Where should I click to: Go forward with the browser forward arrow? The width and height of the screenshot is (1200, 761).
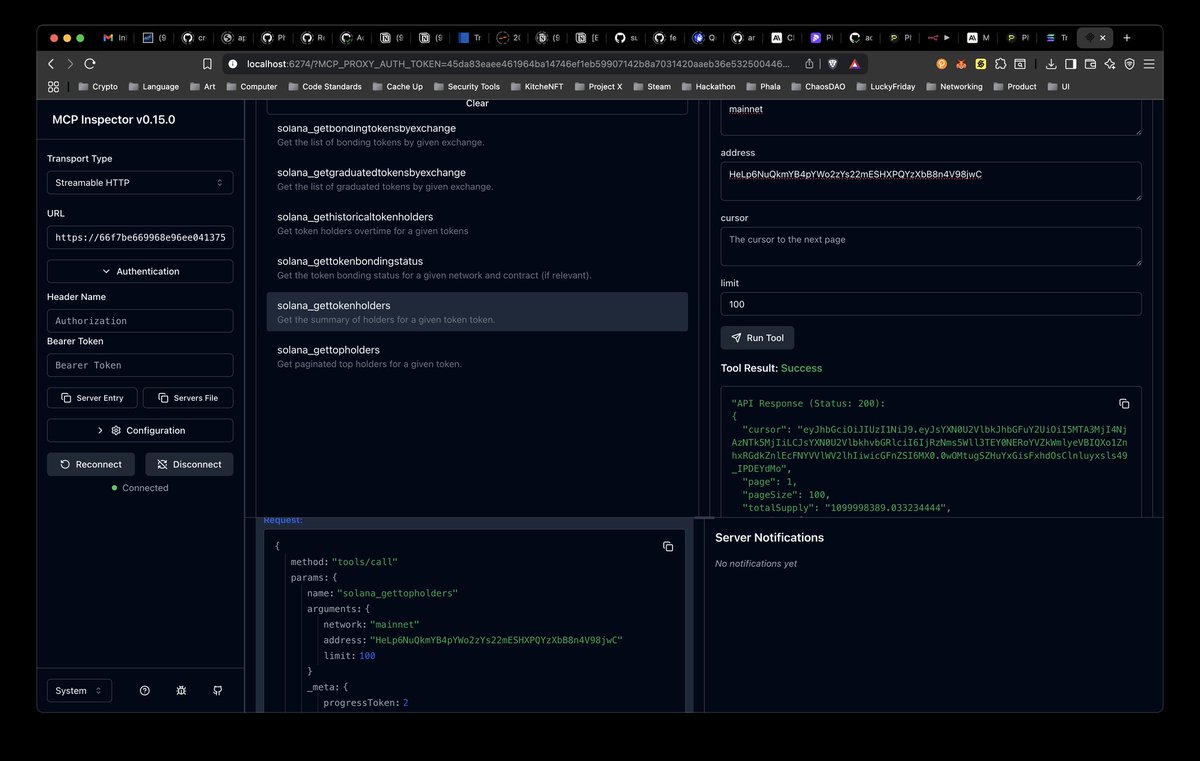tap(70, 63)
